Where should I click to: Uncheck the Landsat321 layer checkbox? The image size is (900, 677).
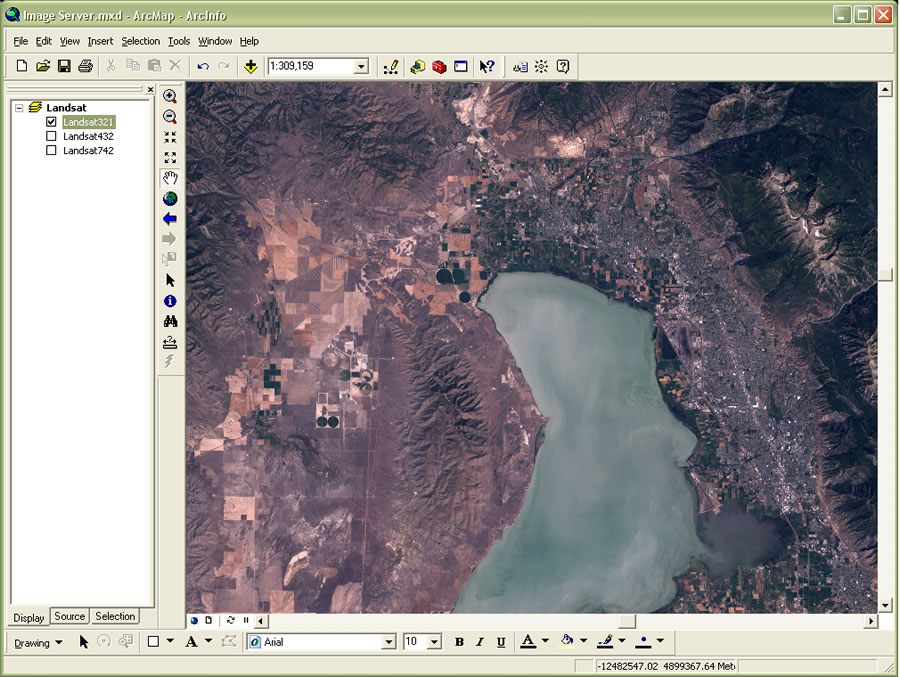(51, 122)
